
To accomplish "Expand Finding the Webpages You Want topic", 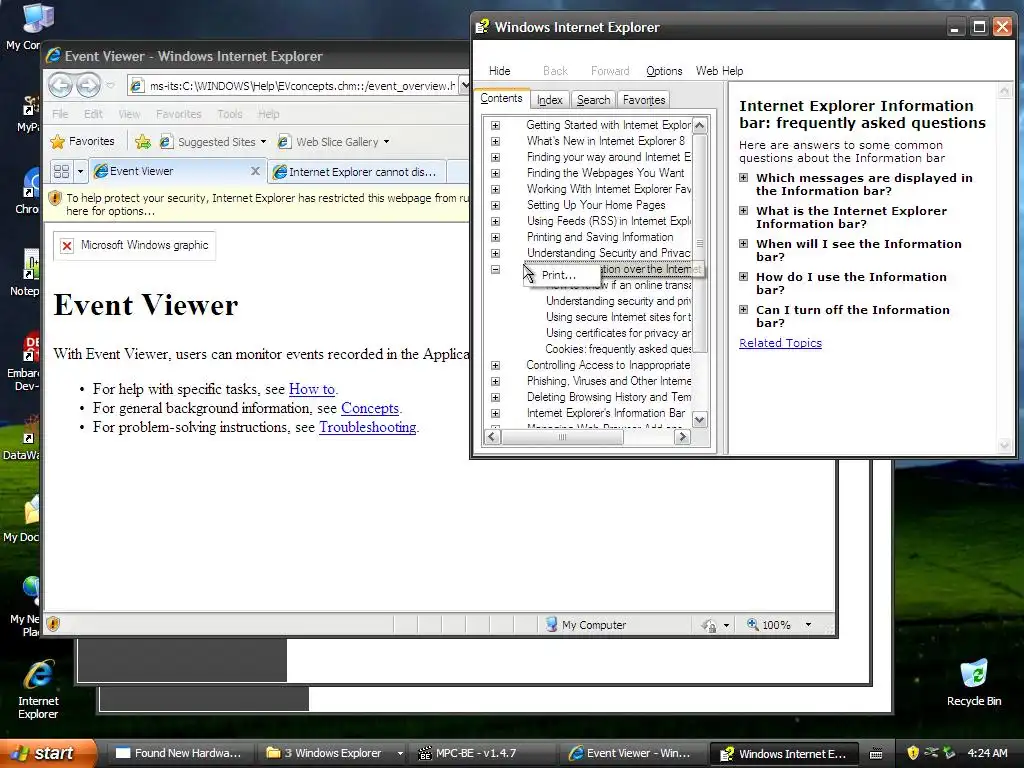I will pos(496,173).
